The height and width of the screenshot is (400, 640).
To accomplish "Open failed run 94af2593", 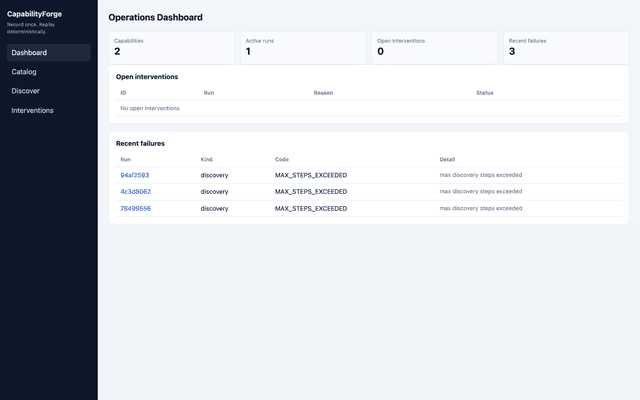I will click(135, 175).
